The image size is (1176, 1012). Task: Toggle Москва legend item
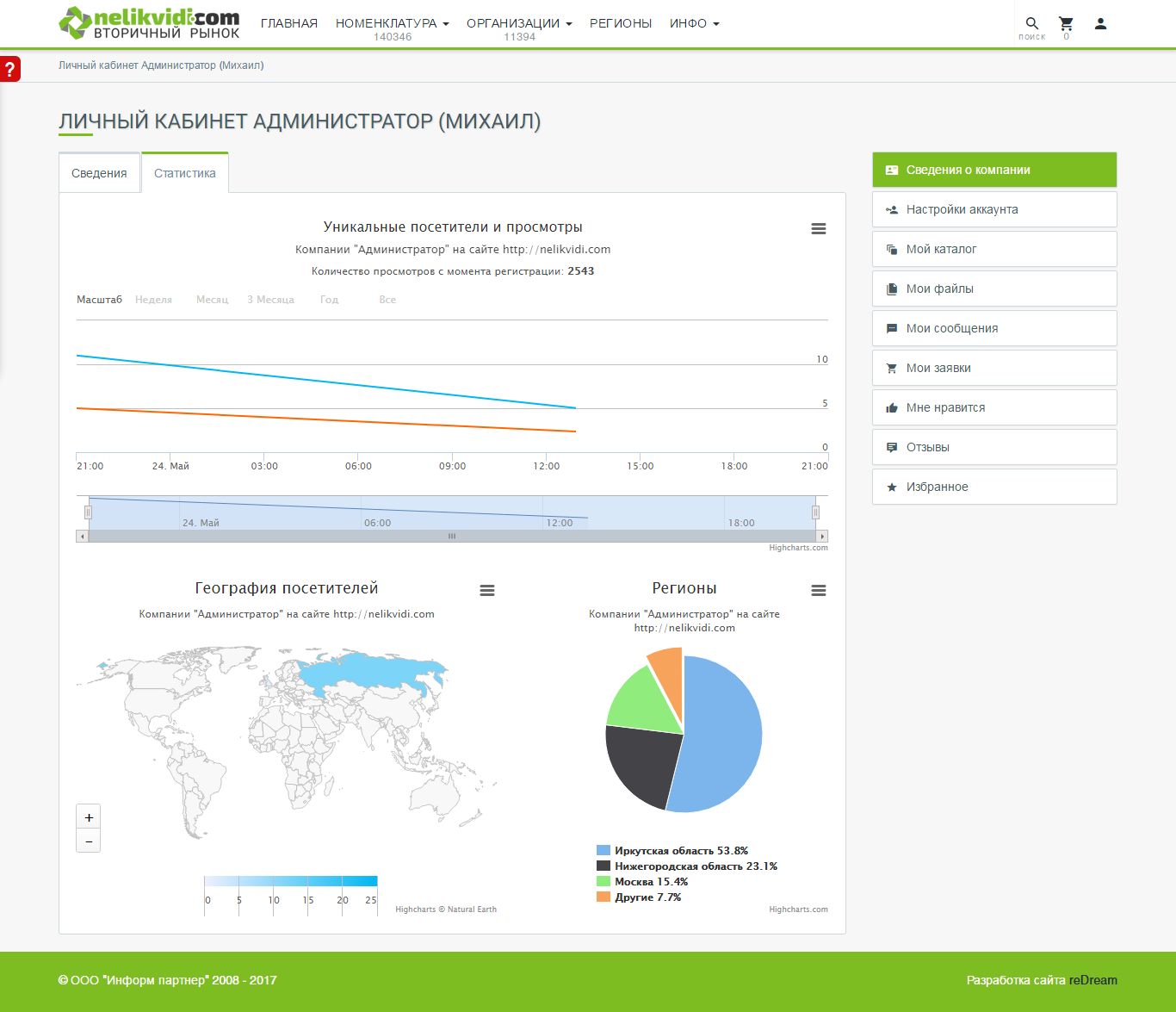(642, 882)
